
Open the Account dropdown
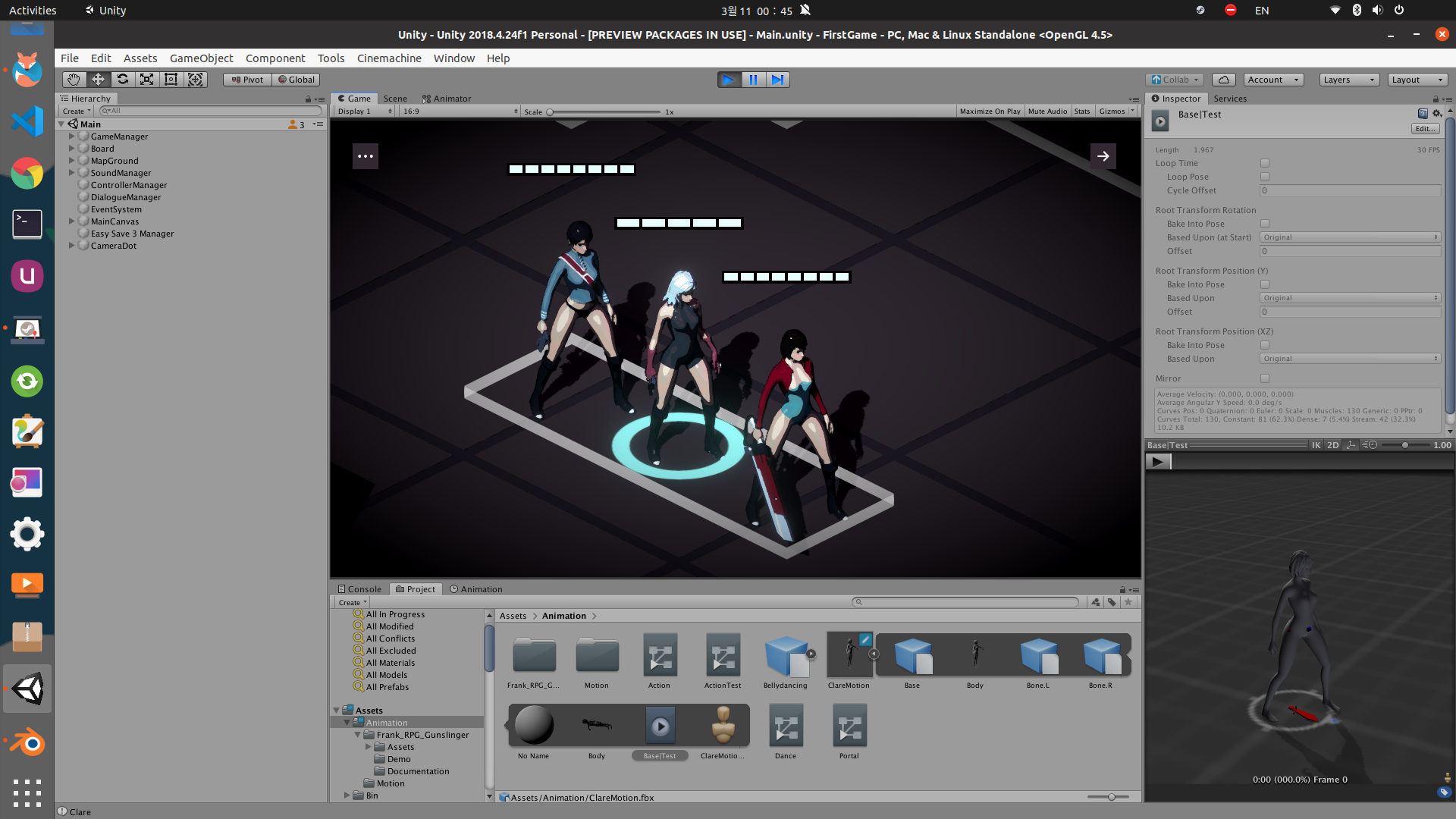pos(1274,80)
